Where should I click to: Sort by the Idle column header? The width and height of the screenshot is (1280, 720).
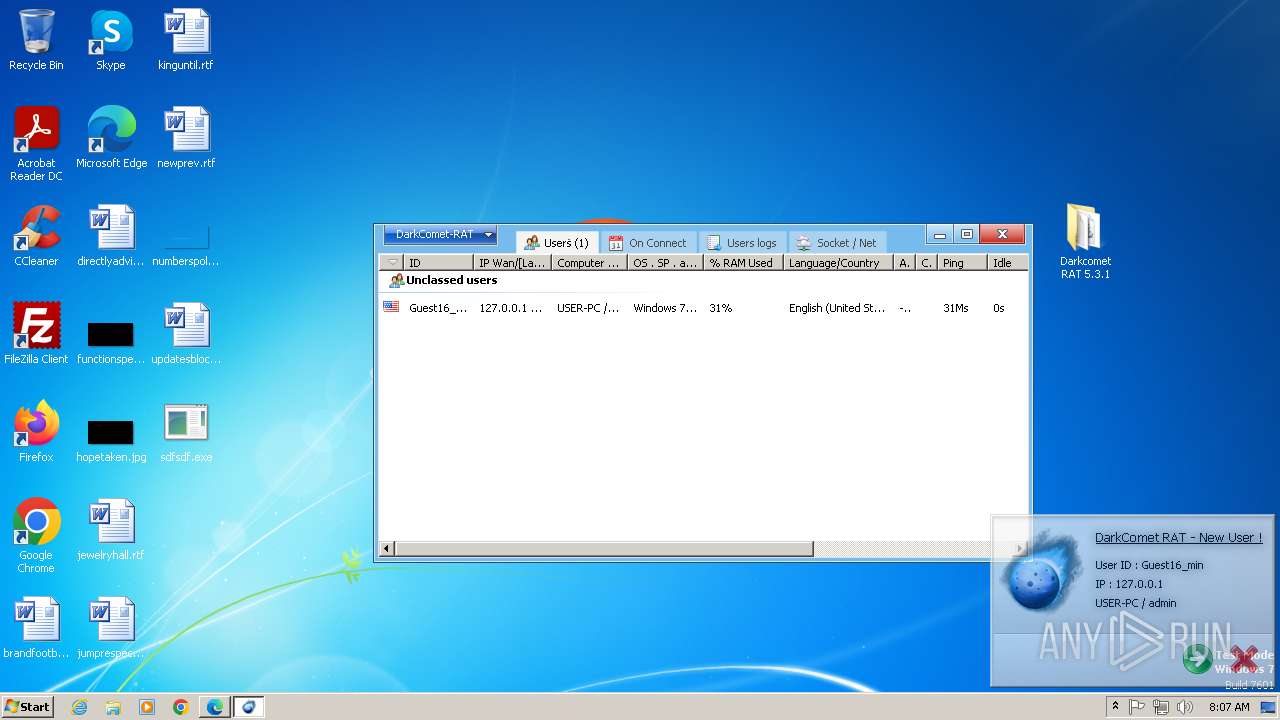pyautogui.click(x=1007, y=263)
